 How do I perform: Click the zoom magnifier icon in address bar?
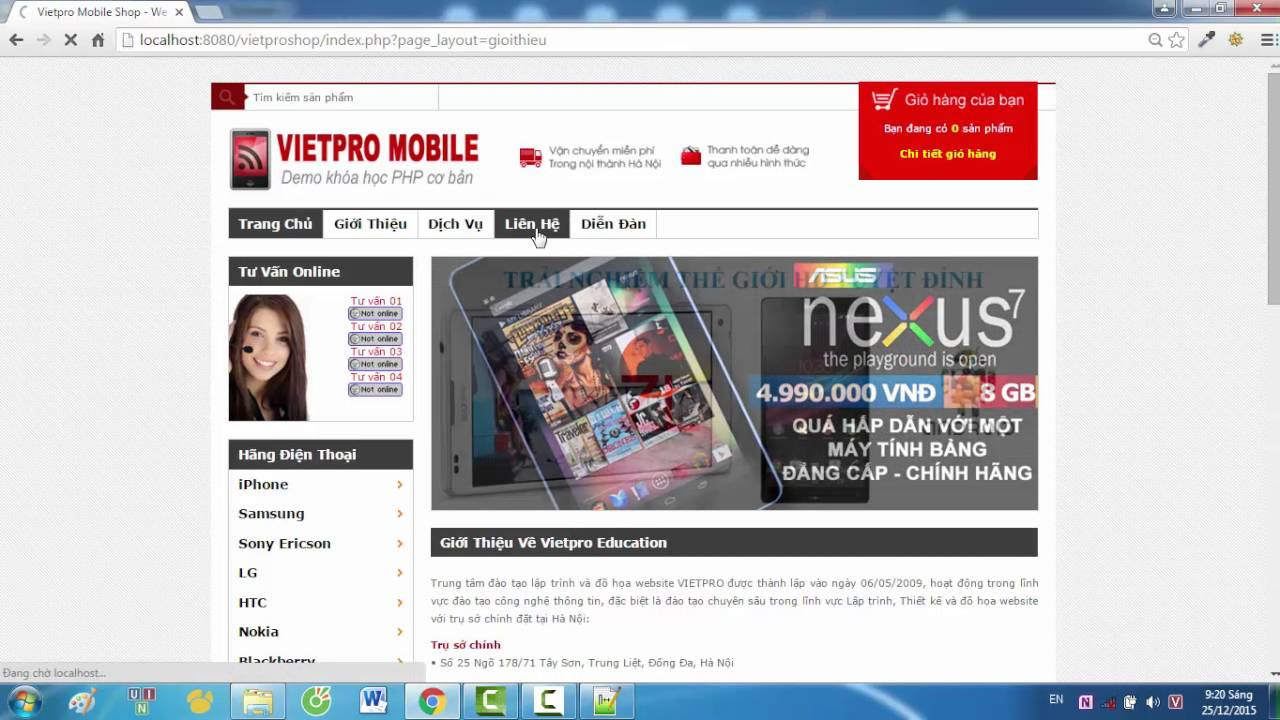pos(1155,40)
